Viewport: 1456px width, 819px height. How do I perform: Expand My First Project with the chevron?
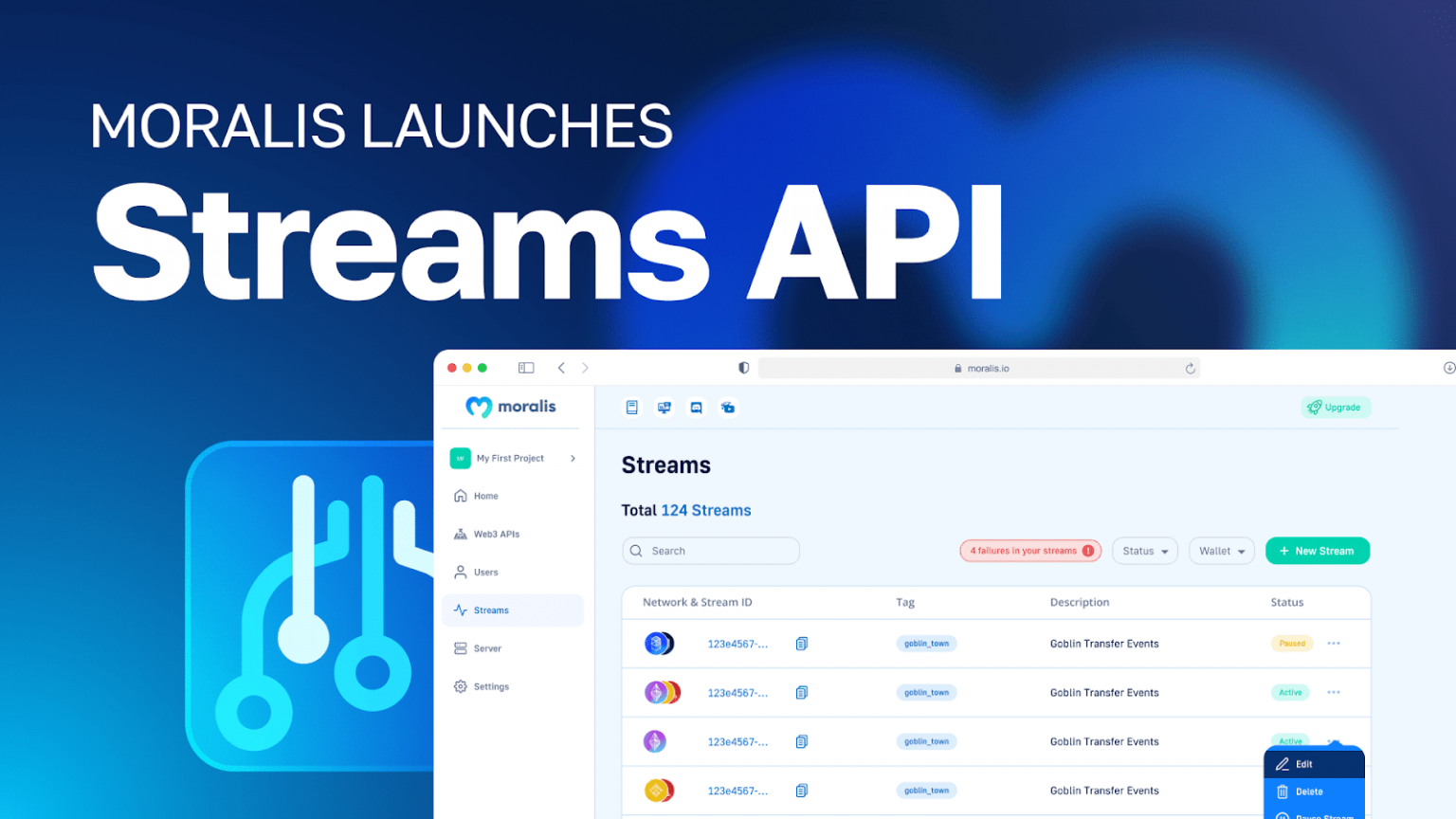point(572,458)
